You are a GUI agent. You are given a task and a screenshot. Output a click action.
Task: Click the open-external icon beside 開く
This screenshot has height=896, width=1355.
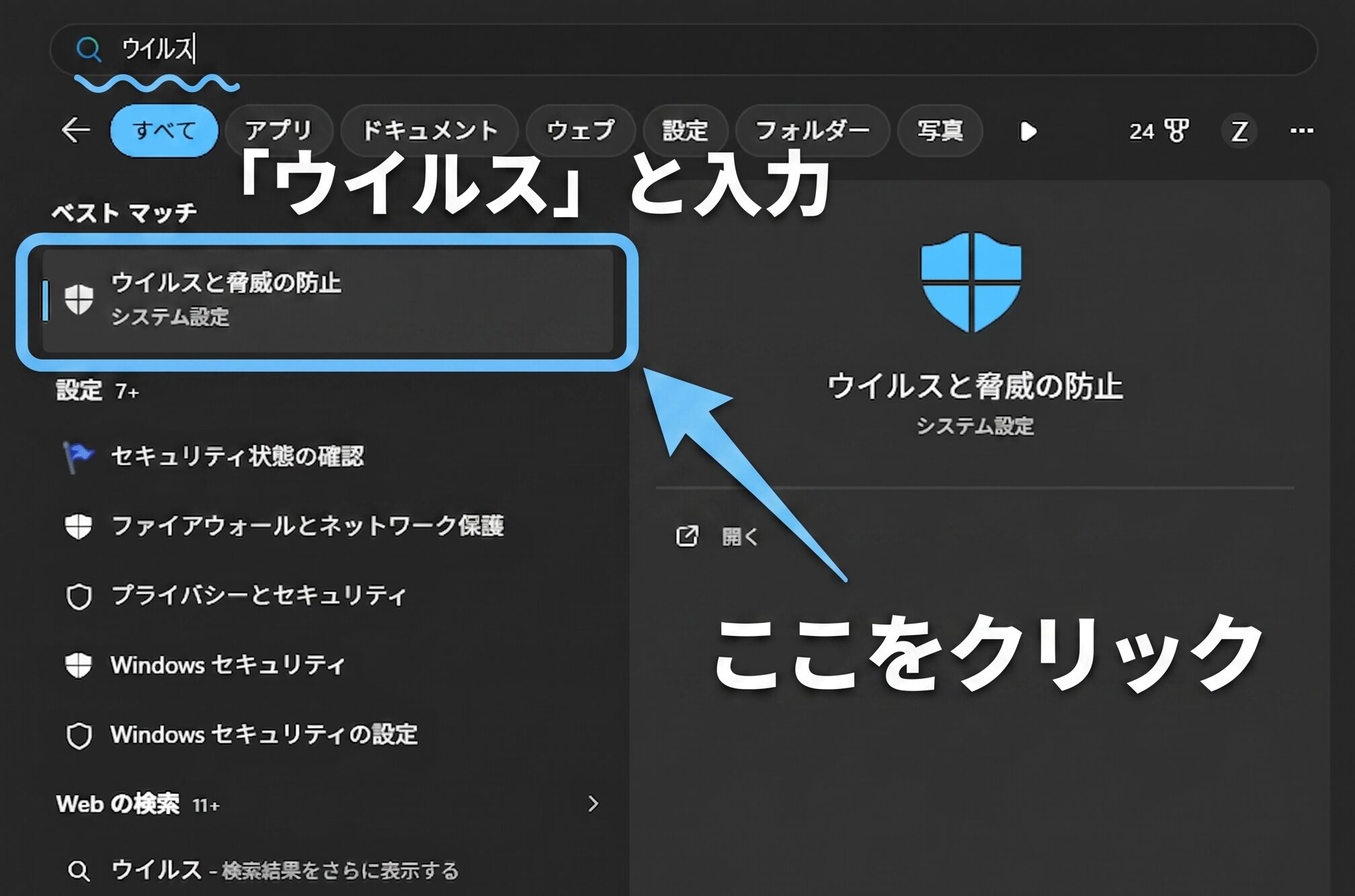pyautogui.click(x=687, y=536)
